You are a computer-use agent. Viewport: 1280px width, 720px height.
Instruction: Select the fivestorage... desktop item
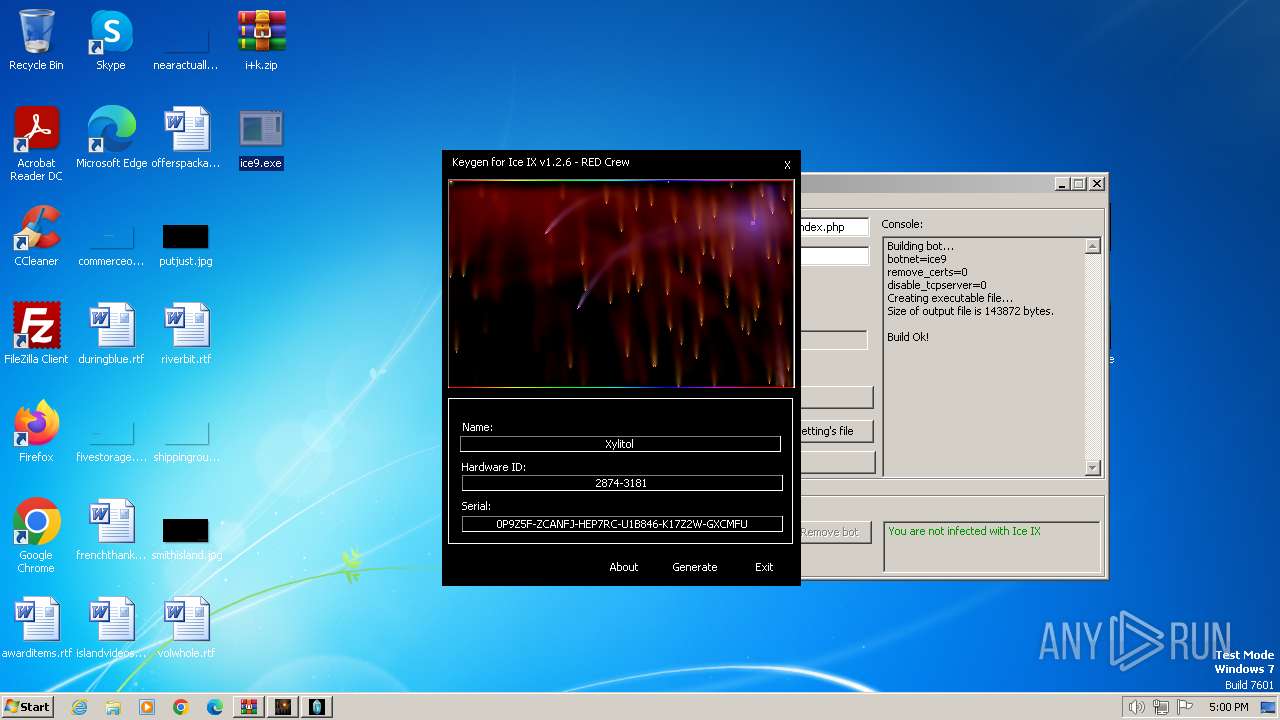[111, 442]
